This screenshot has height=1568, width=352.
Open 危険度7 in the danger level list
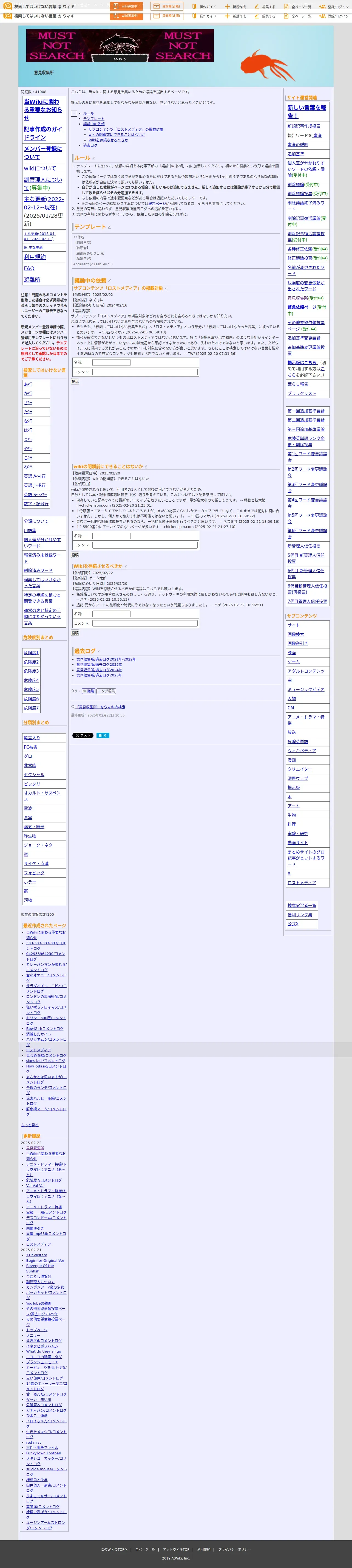[x=31, y=708]
